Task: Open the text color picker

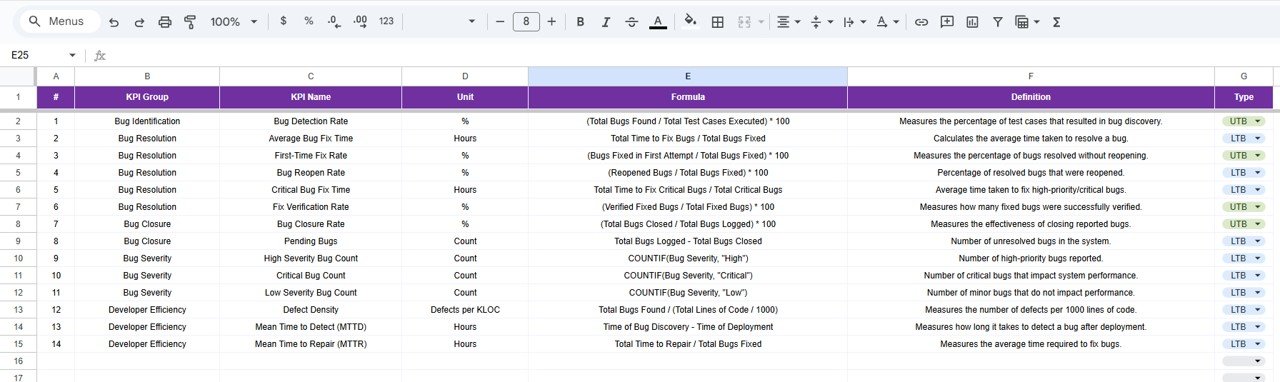Action: point(657,21)
